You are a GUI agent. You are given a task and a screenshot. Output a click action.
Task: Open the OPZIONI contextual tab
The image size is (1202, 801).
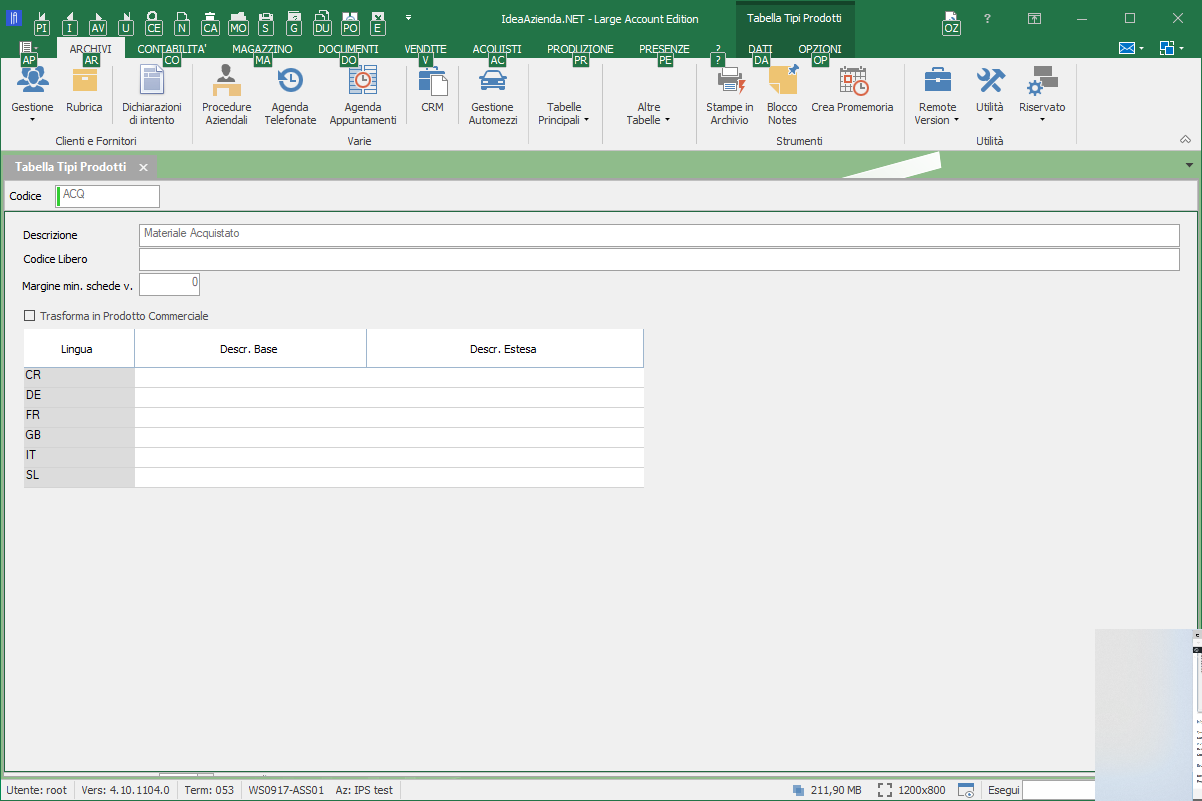[x=820, y=49]
